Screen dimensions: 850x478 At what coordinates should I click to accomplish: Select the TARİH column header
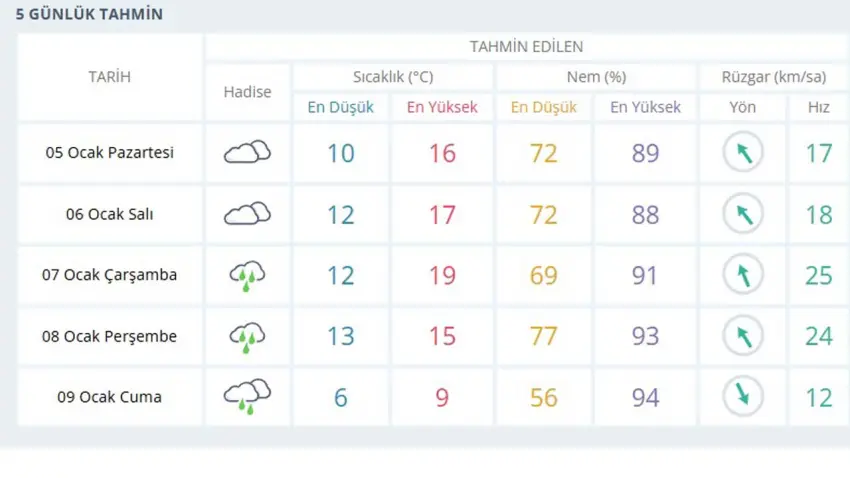click(110, 77)
